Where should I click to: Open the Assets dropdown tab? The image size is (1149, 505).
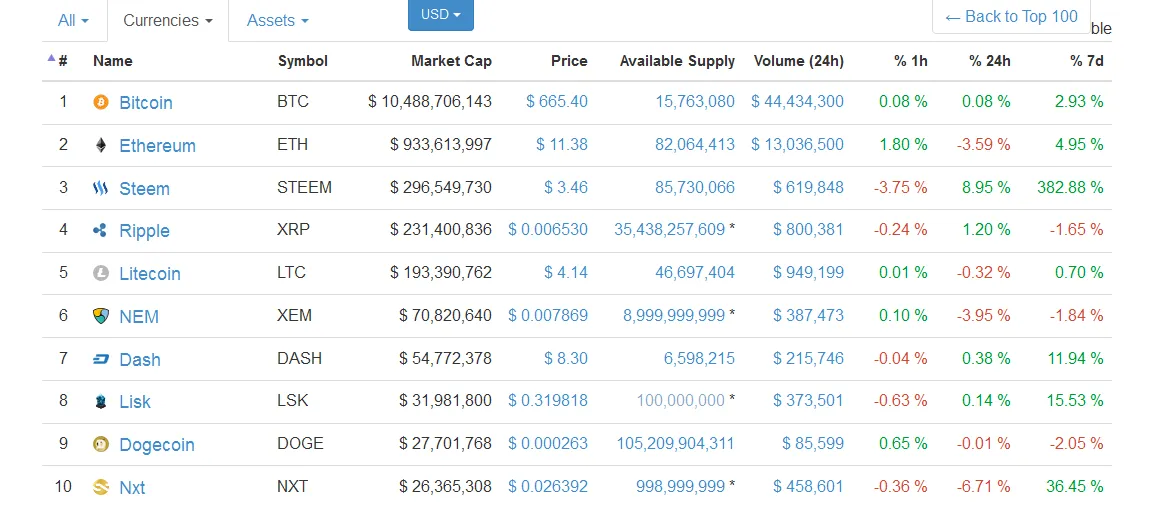[x=278, y=21]
